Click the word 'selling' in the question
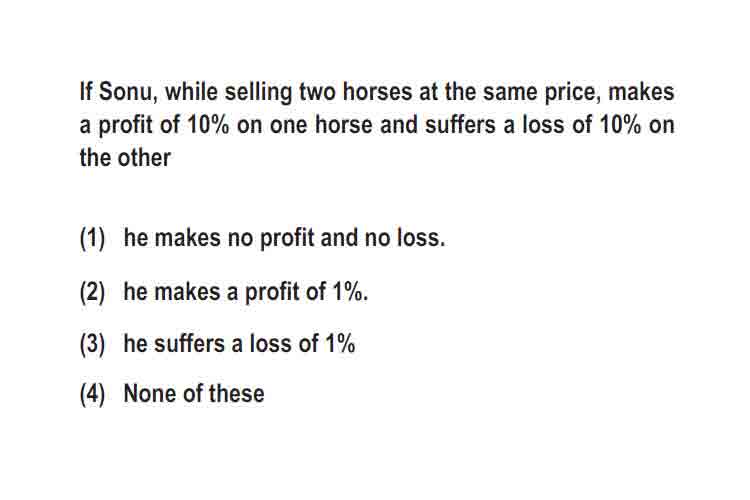This screenshot has width=750, height=500. tap(258, 92)
